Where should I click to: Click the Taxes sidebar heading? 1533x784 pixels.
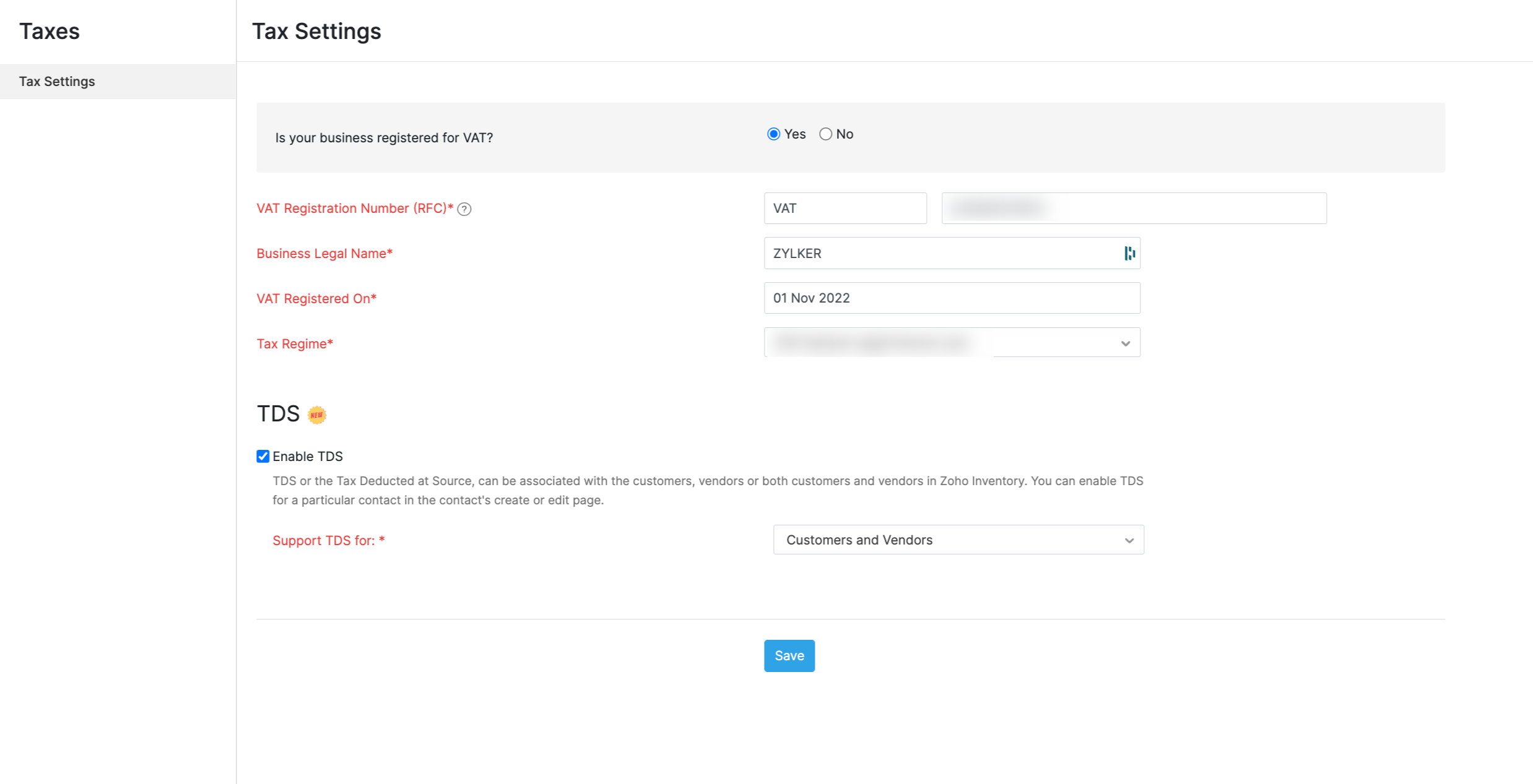coord(50,31)
